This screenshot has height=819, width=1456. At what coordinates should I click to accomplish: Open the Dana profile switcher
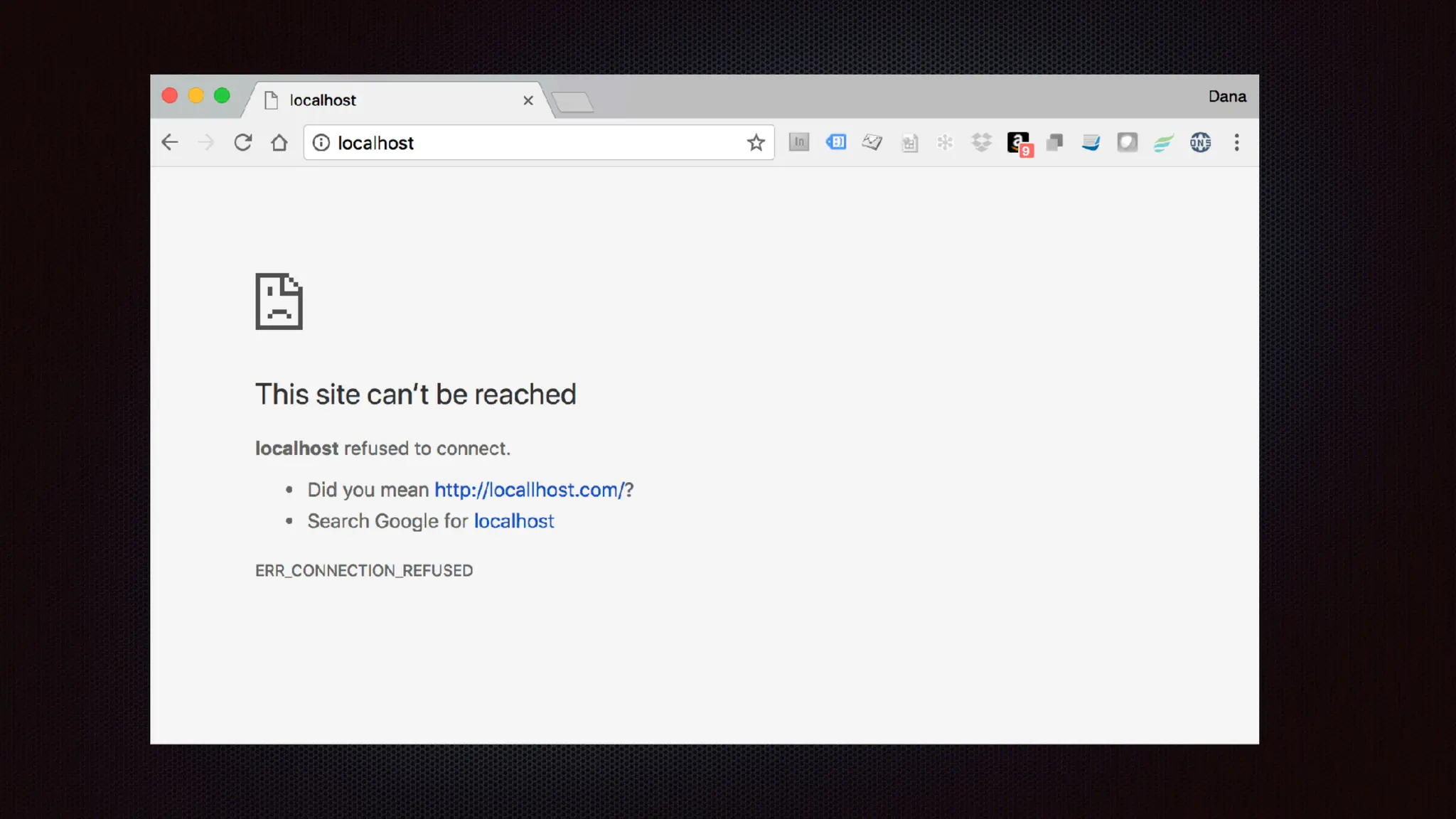click(x=1227, y=97)
